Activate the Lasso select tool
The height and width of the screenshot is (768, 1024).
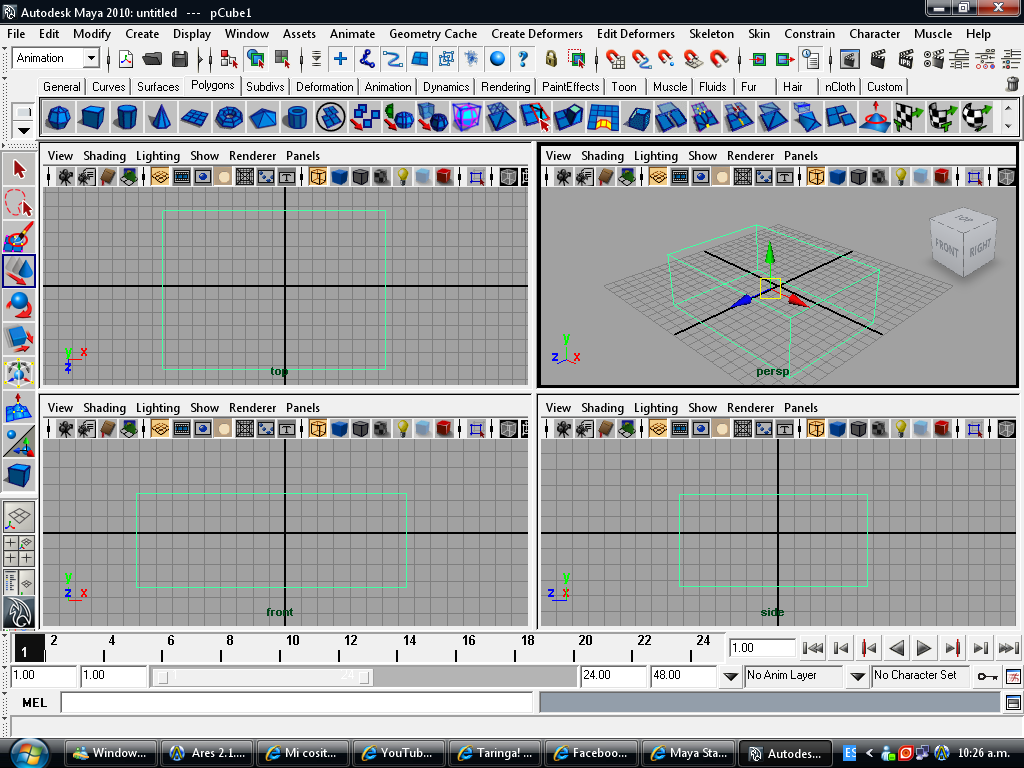tap(19, 204)
